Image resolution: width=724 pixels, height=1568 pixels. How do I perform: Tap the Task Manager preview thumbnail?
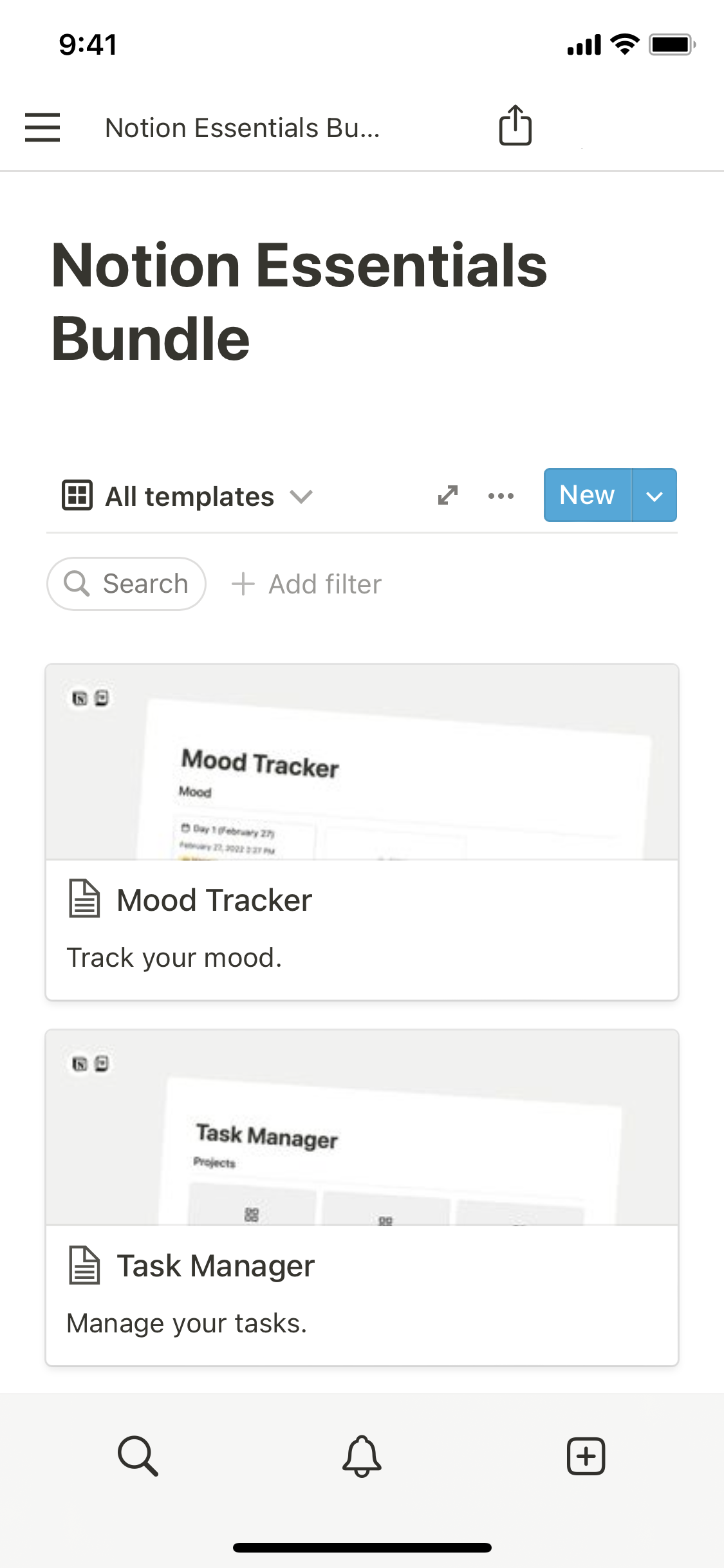[362, 1128]
